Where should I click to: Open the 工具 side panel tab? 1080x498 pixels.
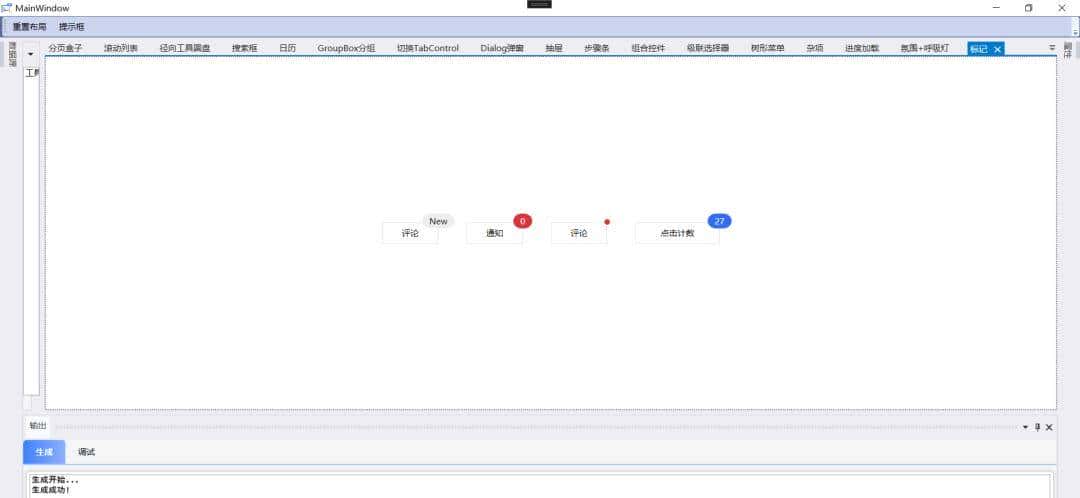tap(32, 73)
